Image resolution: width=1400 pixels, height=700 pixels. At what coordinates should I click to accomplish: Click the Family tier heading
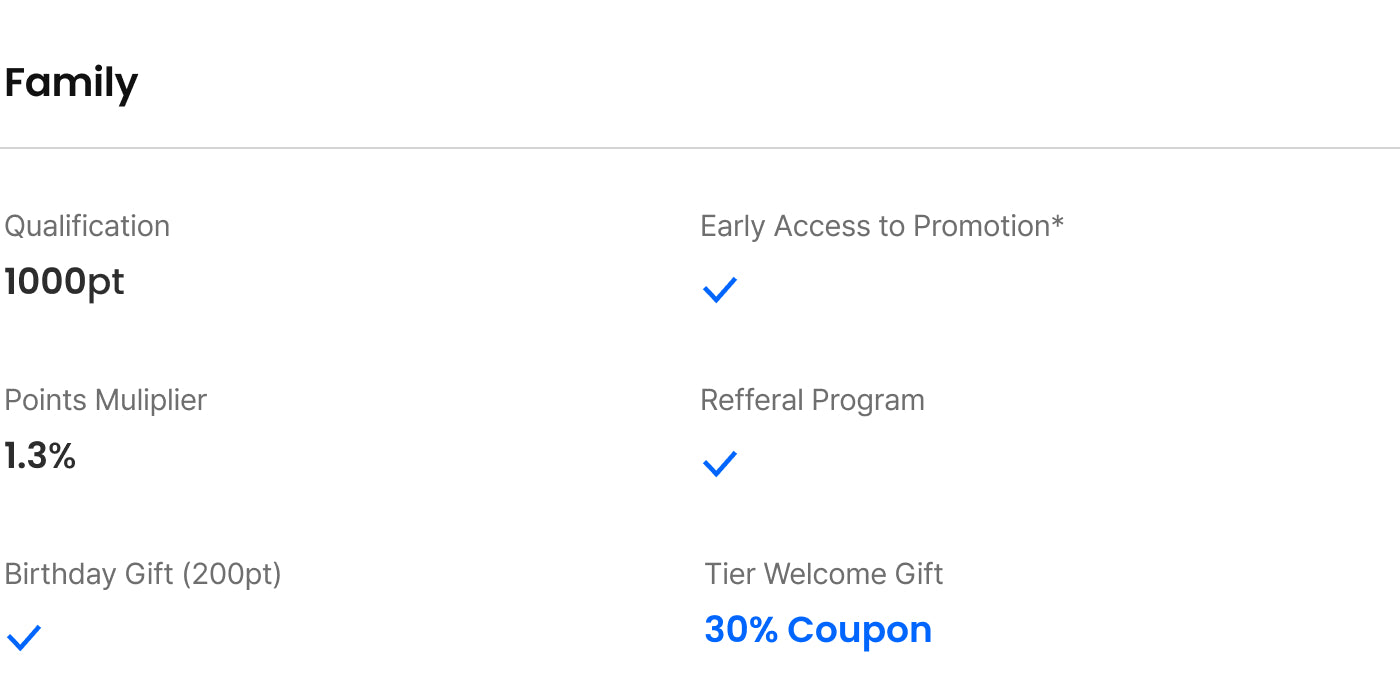point(71,82)
